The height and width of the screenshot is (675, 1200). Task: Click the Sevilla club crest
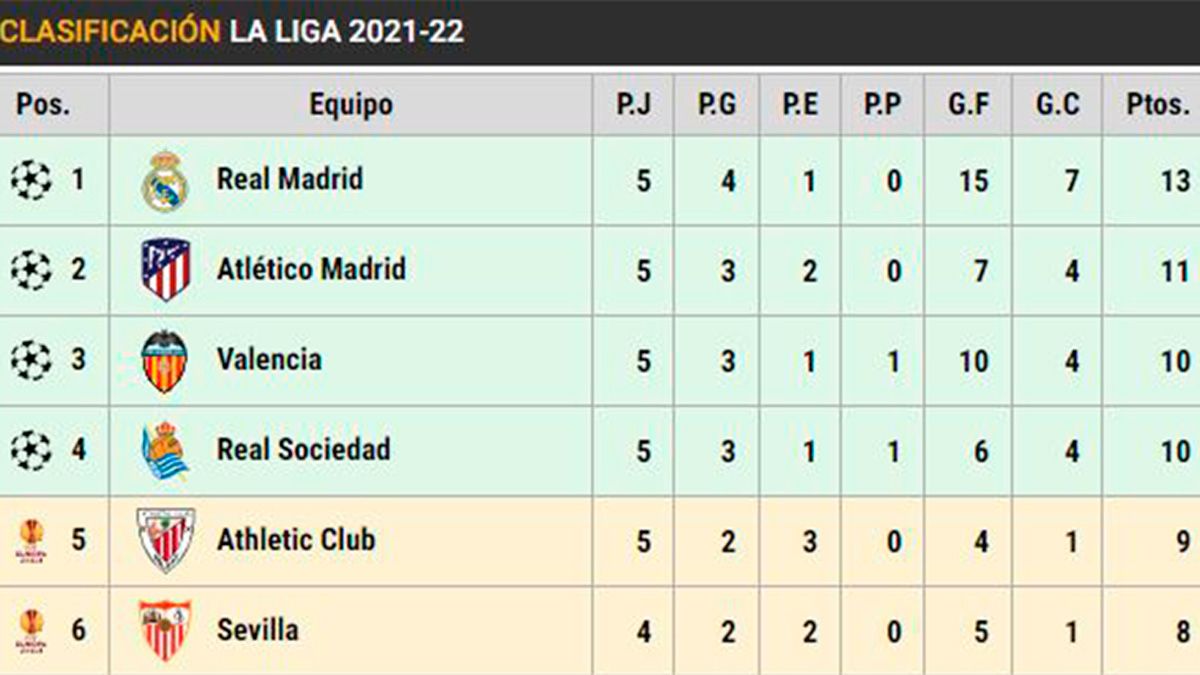pyautogui.click(x=165, y=630)
